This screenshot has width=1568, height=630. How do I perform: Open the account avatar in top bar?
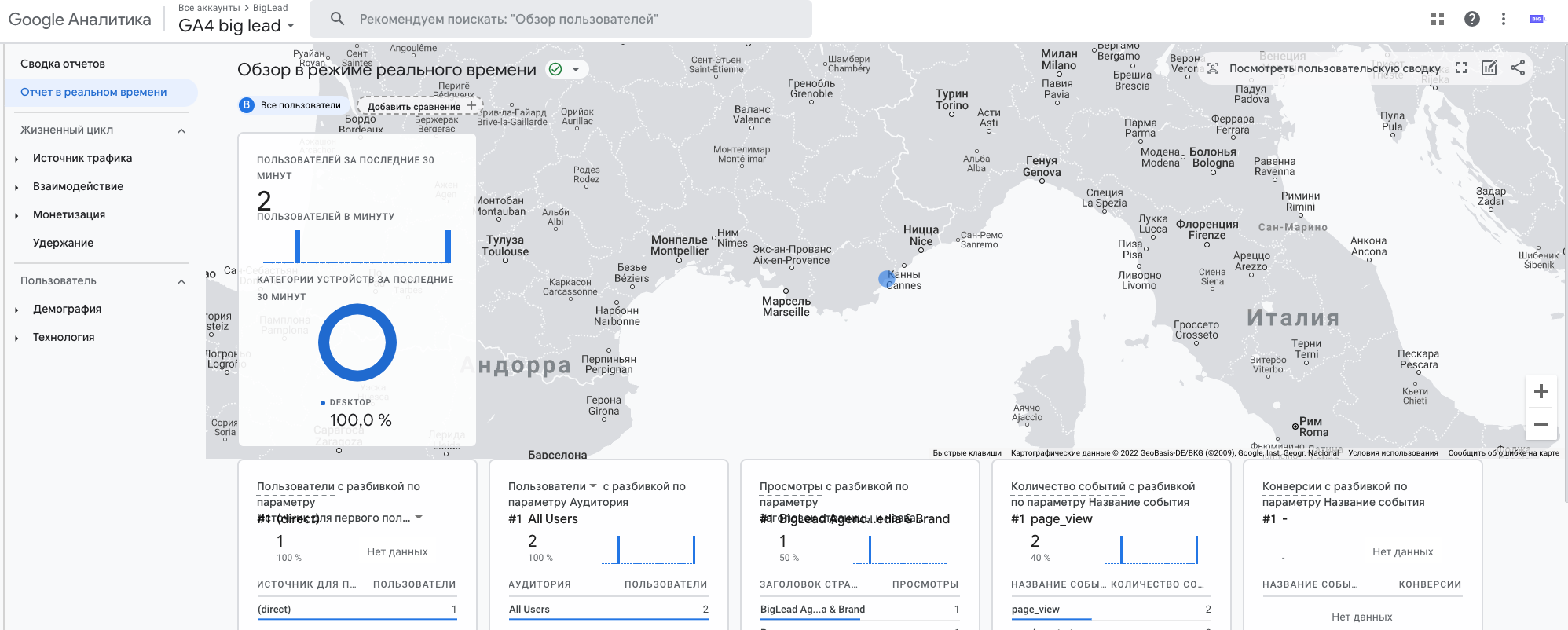[x=1537, y=19]
